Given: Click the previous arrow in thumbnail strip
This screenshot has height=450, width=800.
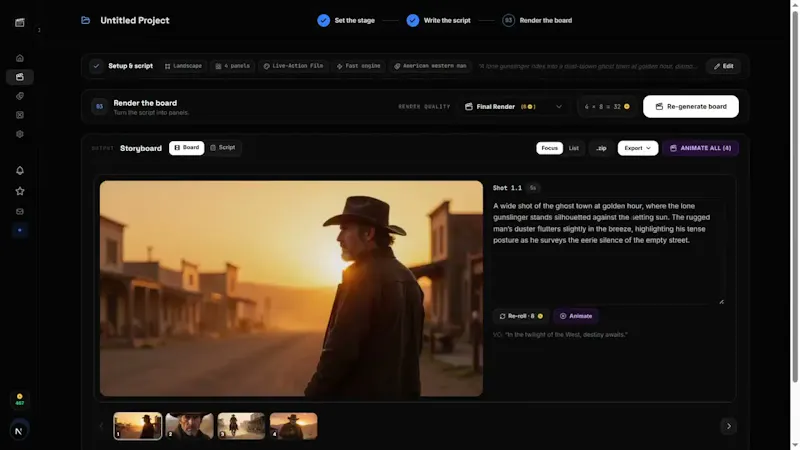Looking at the screenshot, I should click(102, 426).
